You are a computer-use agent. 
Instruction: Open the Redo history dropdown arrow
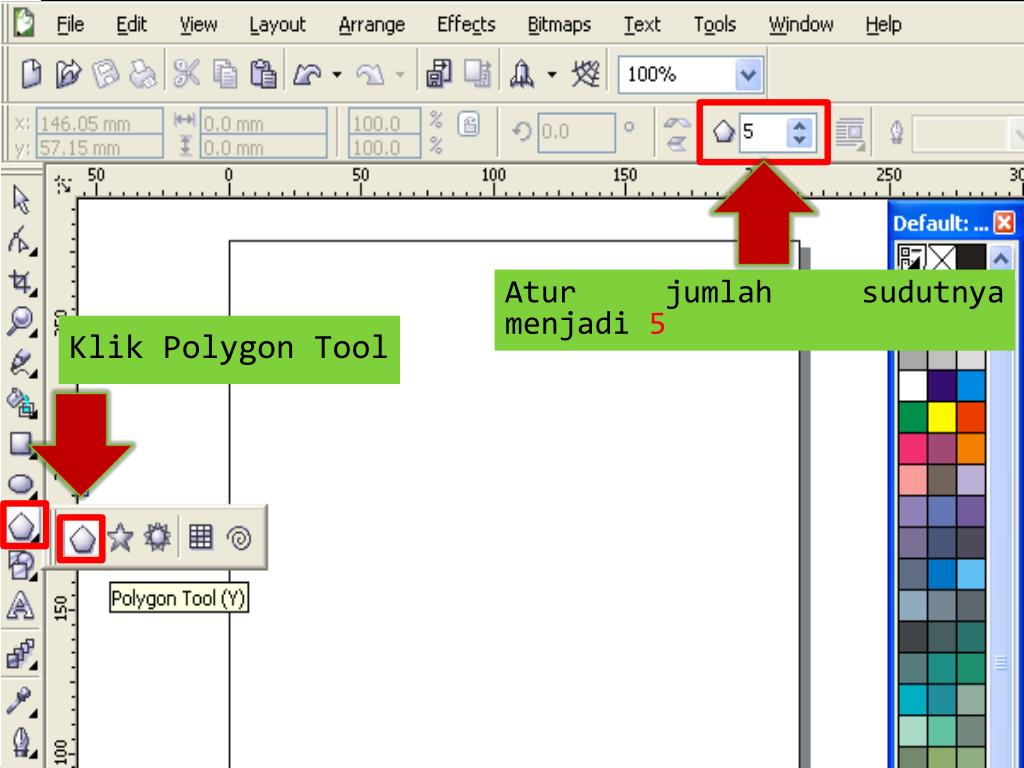[400, 74]
